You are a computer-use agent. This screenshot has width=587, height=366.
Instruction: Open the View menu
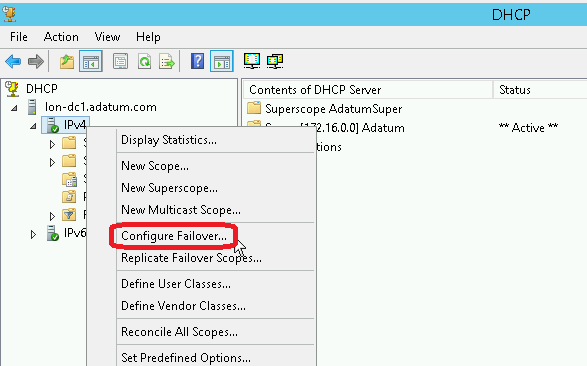[107, 37]
